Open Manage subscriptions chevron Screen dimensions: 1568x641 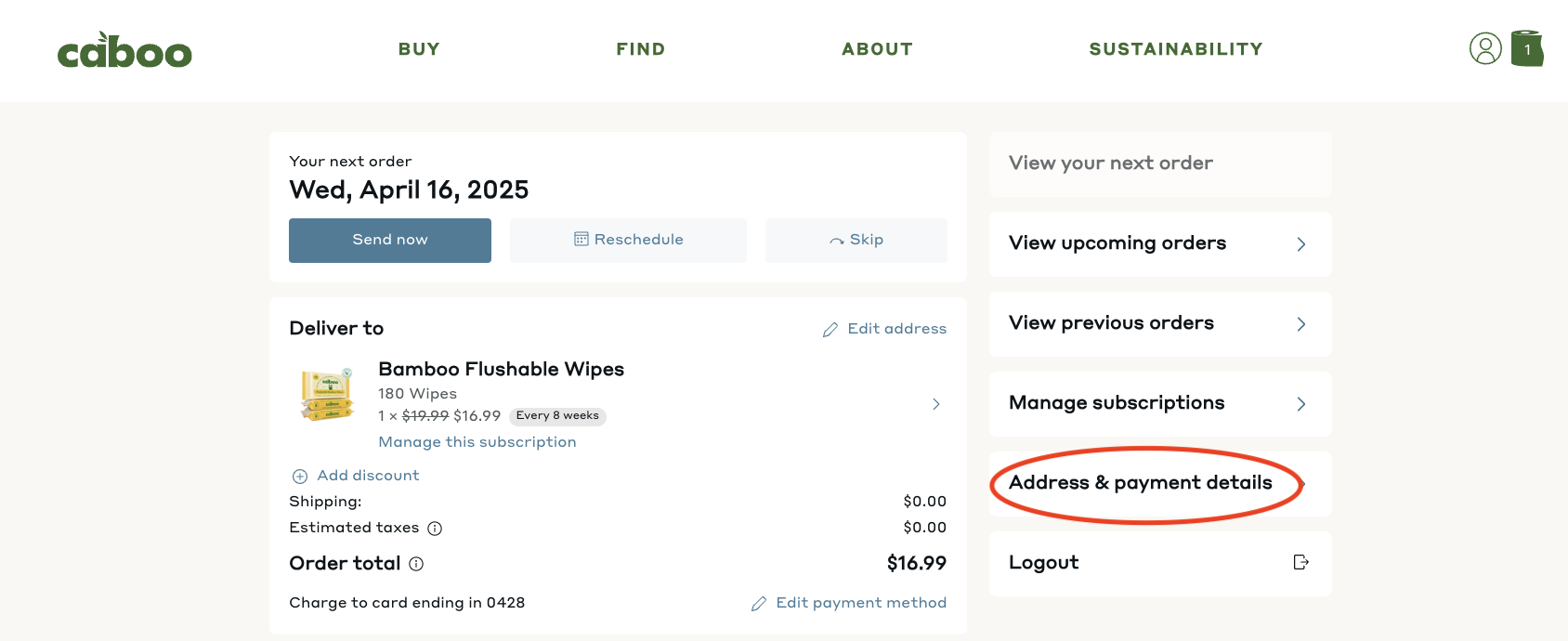[1301, 404]
